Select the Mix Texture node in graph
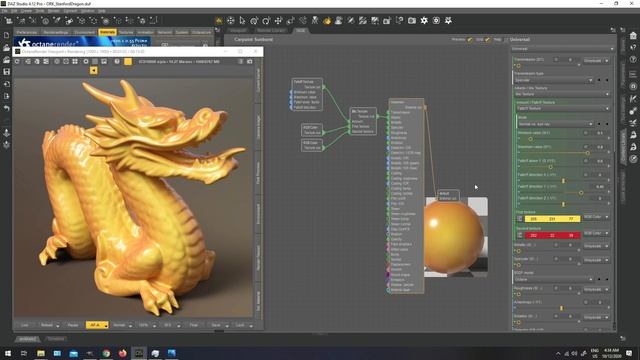Viewport: 640px width, 360px height. click(x=363, y=121)
